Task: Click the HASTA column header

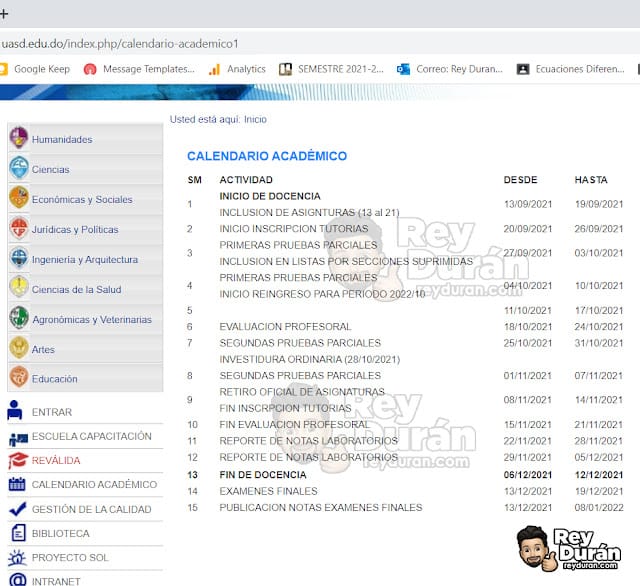Action: (591, 180)
